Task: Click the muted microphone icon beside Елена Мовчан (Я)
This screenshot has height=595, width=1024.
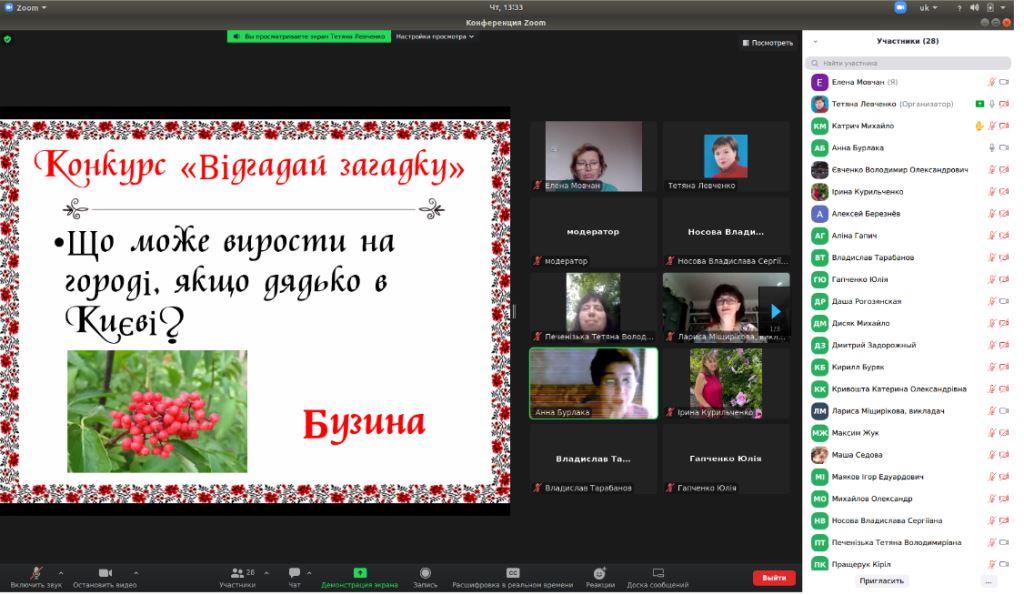Action: click(991, 82)
